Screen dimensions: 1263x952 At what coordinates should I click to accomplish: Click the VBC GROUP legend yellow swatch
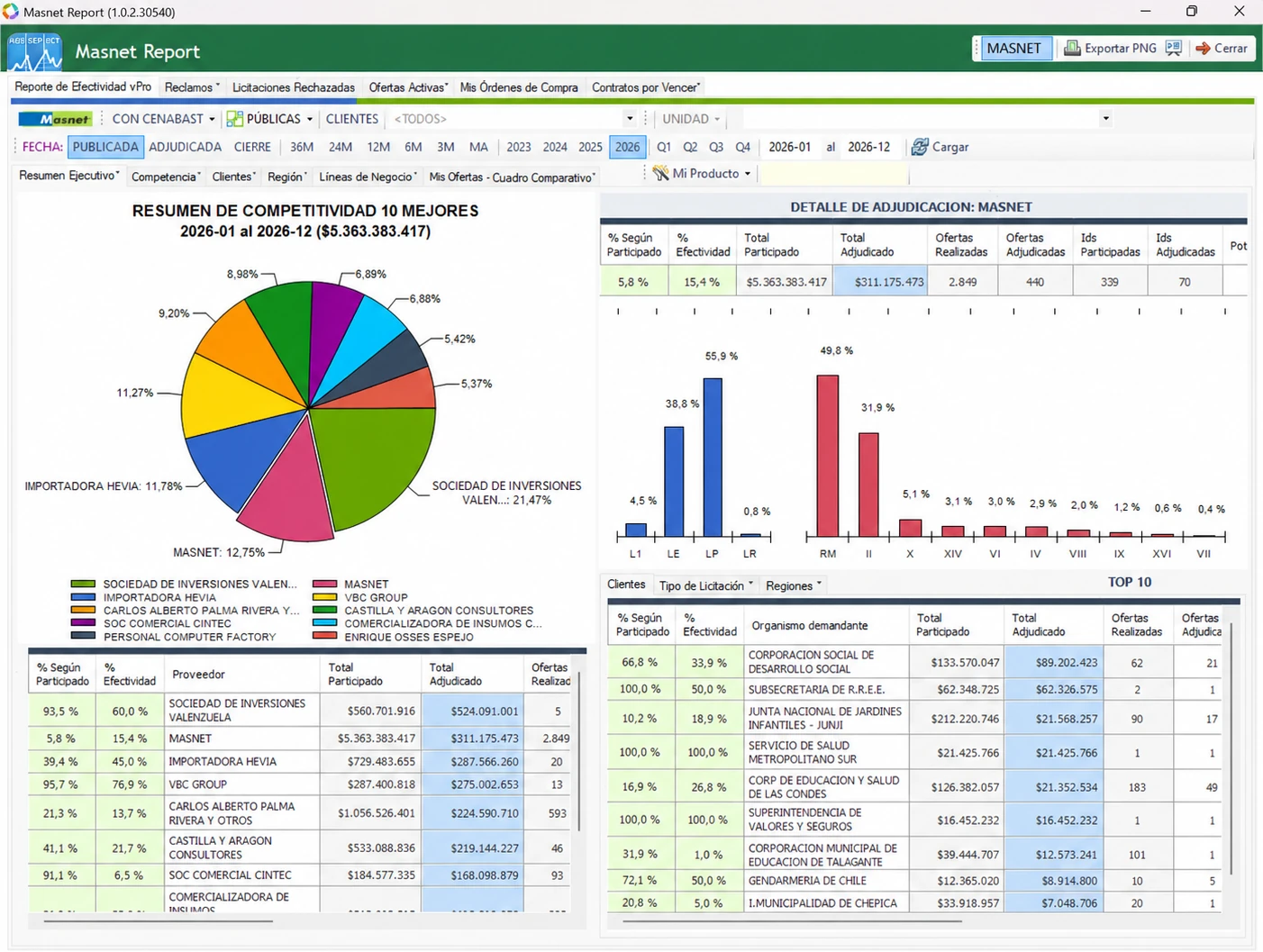point(324,597)
